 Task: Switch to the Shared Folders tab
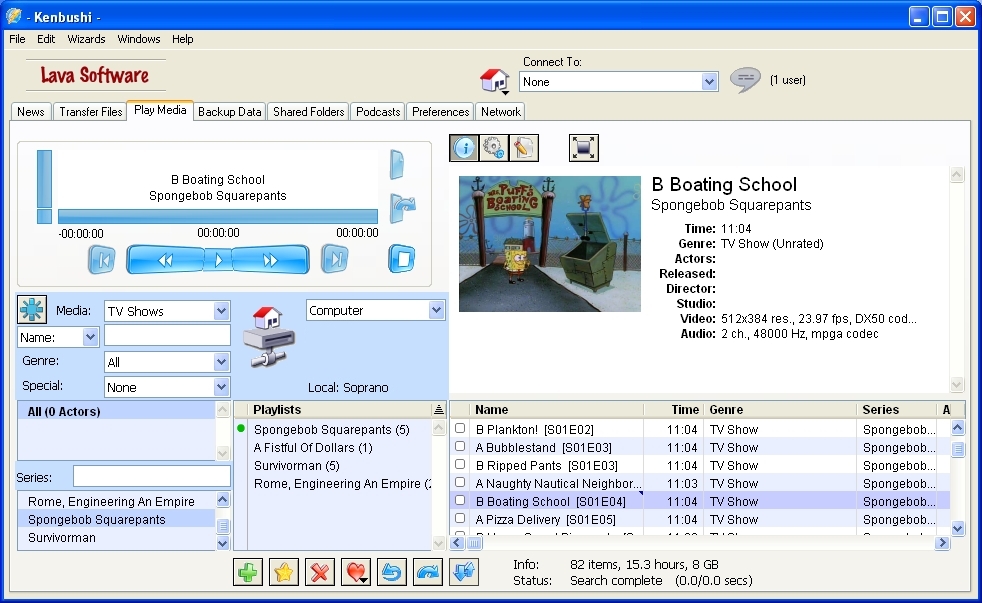point(309,111)
